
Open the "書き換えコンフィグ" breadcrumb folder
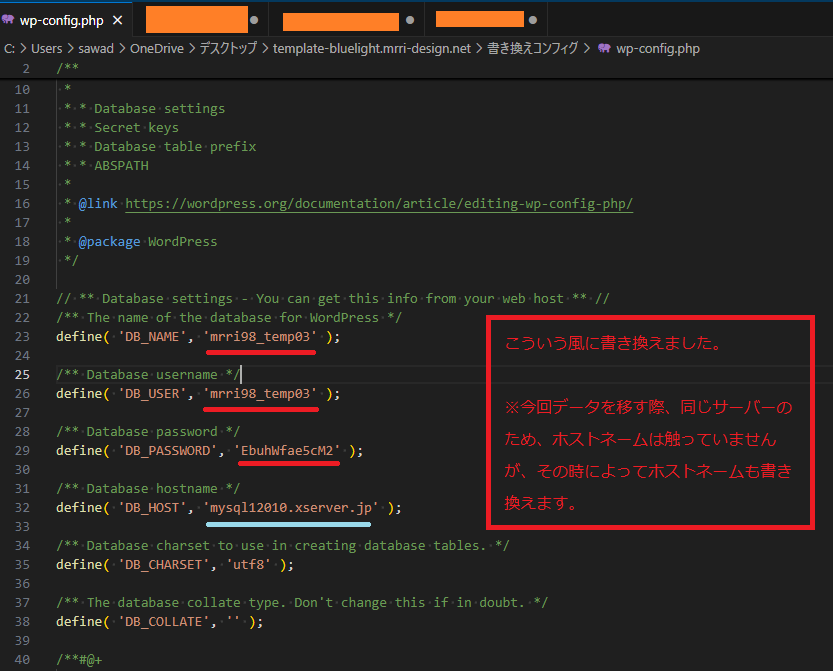coord(533,48)
